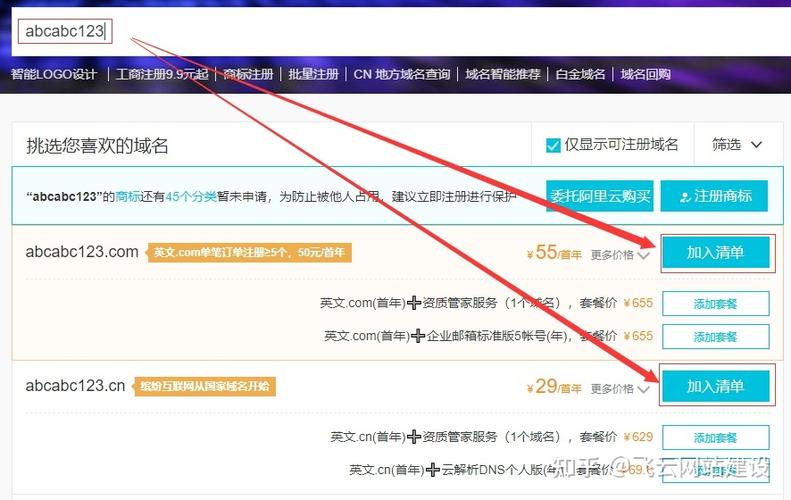Click the abcabc123.com domain name
Image resolution: width=791 pixels, height=500 pixels.
(82, 252)
